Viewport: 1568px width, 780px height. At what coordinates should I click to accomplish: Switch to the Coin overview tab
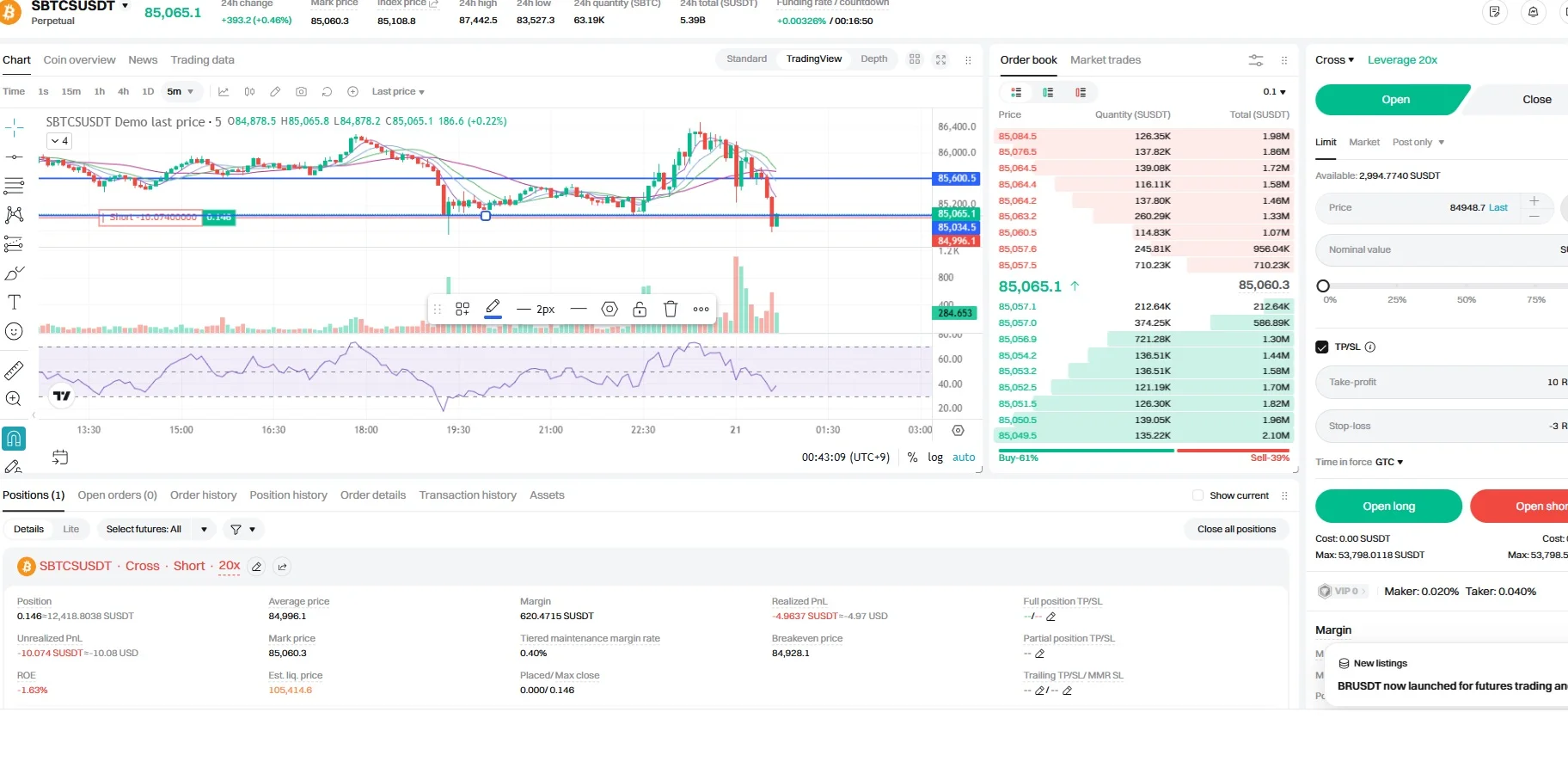click(79, 60)
